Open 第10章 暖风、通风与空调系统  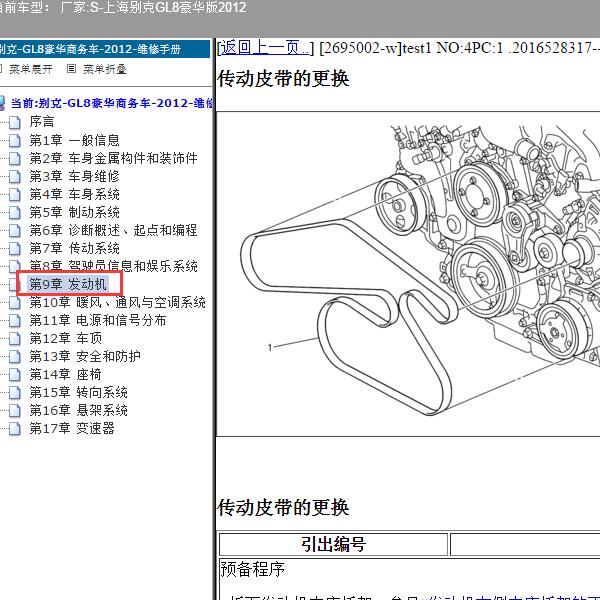(x=117, y=302)
